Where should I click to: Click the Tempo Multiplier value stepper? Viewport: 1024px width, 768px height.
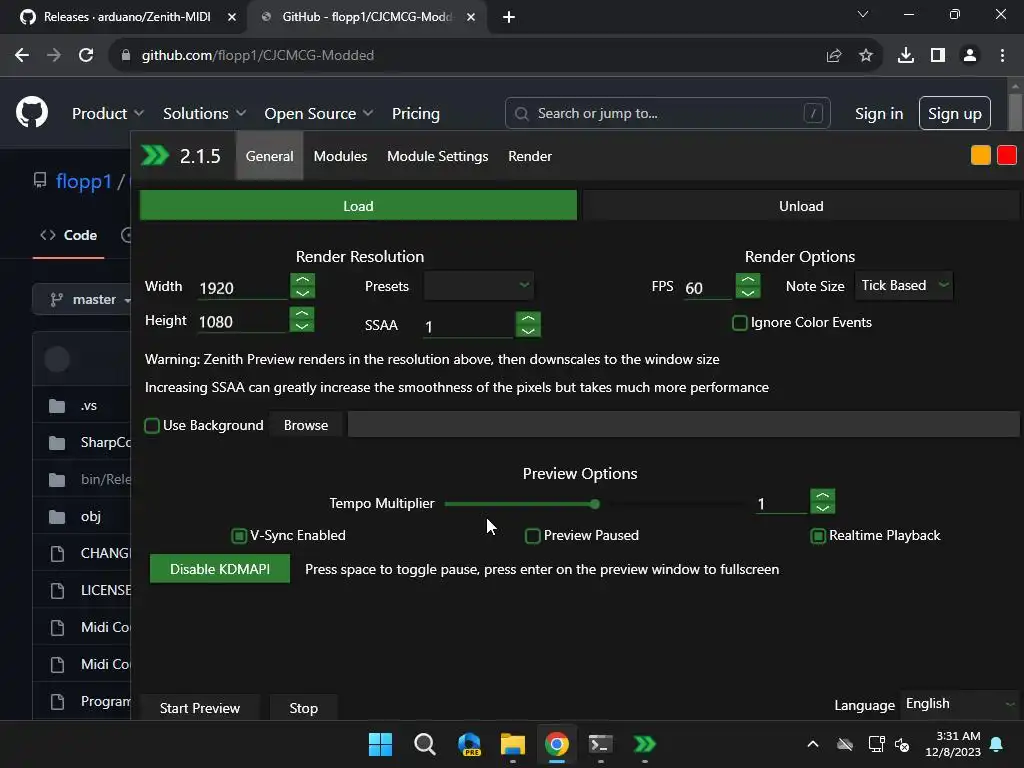pyautogui.click(x=822, y=502)
